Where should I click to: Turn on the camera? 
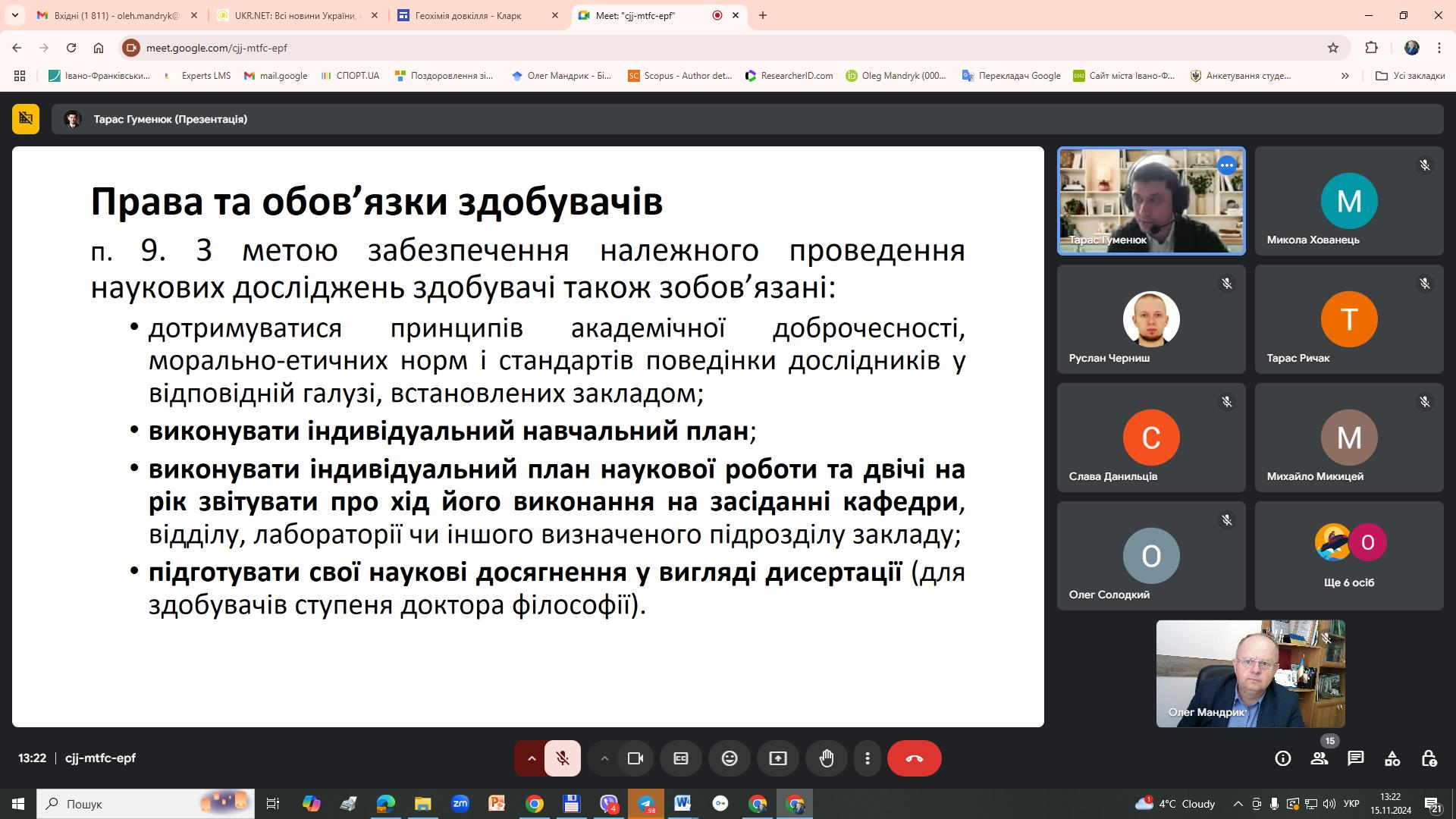tap(635, 758)
